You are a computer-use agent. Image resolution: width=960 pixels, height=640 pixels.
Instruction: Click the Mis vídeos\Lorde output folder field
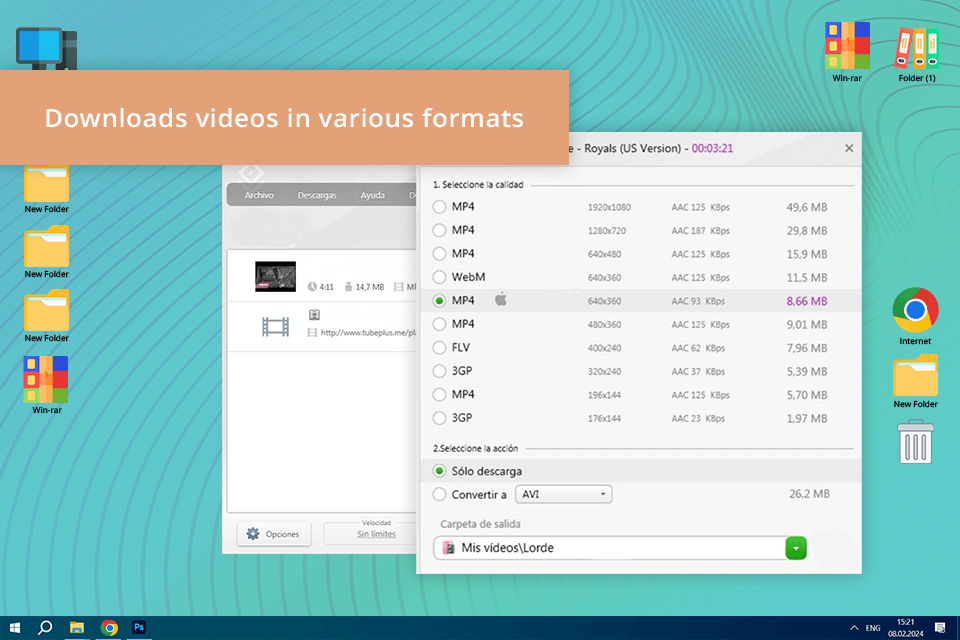610,548
